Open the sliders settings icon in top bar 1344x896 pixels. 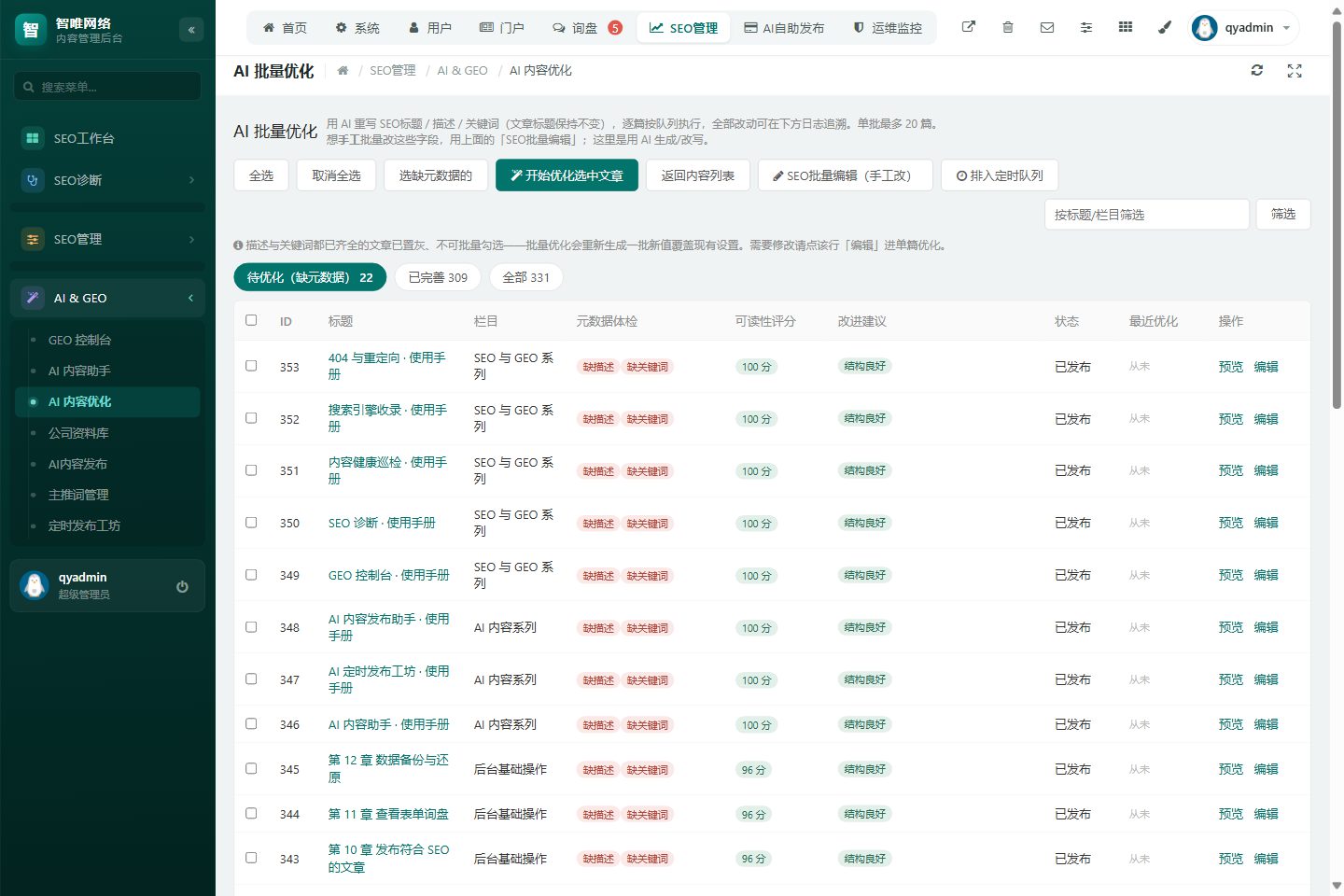coord(1086,27)
